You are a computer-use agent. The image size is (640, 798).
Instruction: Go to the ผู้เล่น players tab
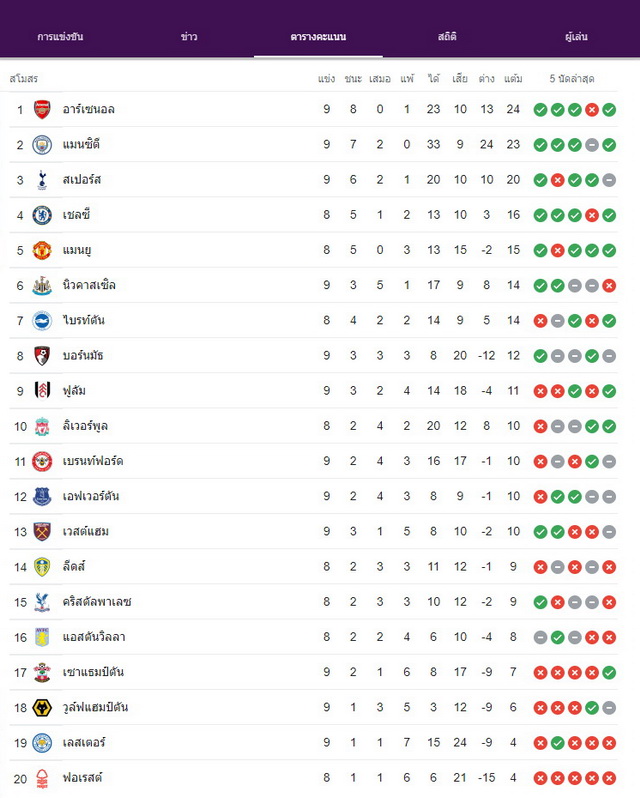(x=576, y=37)
